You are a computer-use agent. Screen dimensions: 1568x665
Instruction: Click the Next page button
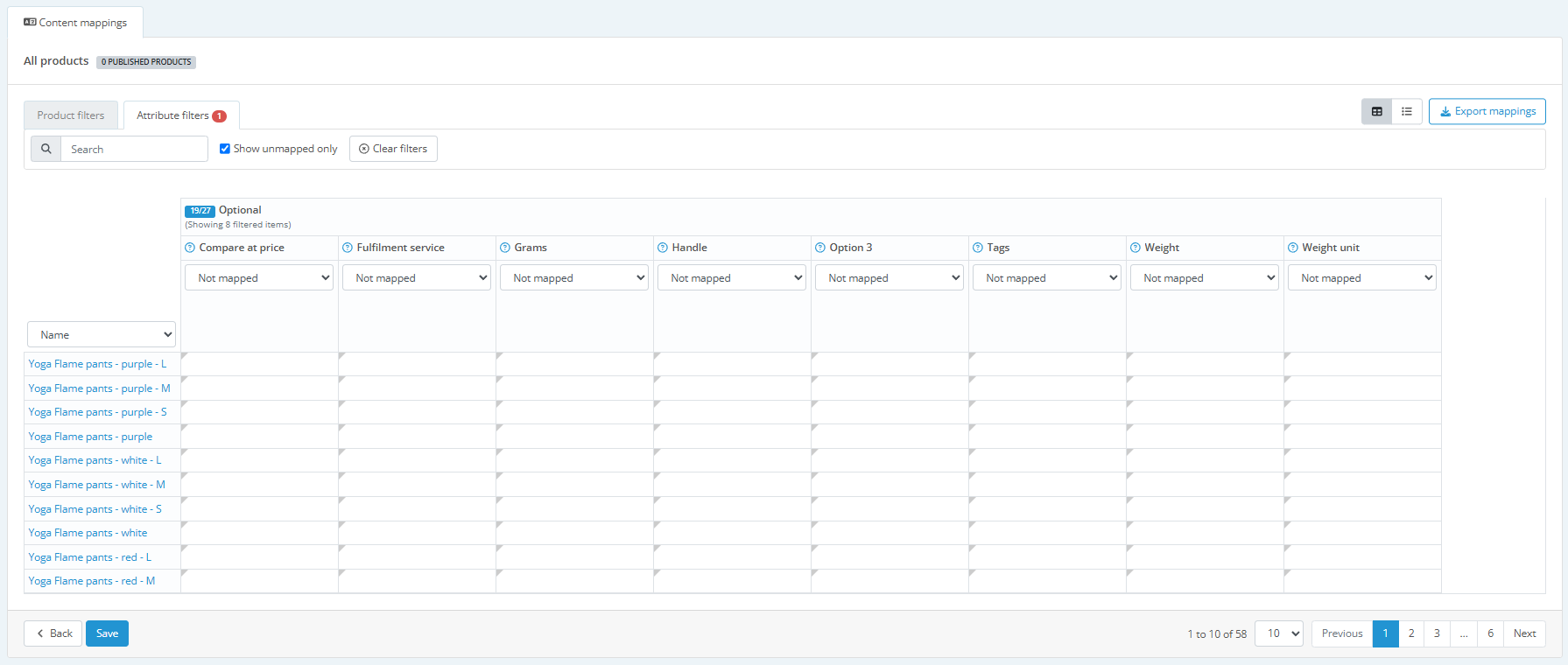pos(1524,633)
